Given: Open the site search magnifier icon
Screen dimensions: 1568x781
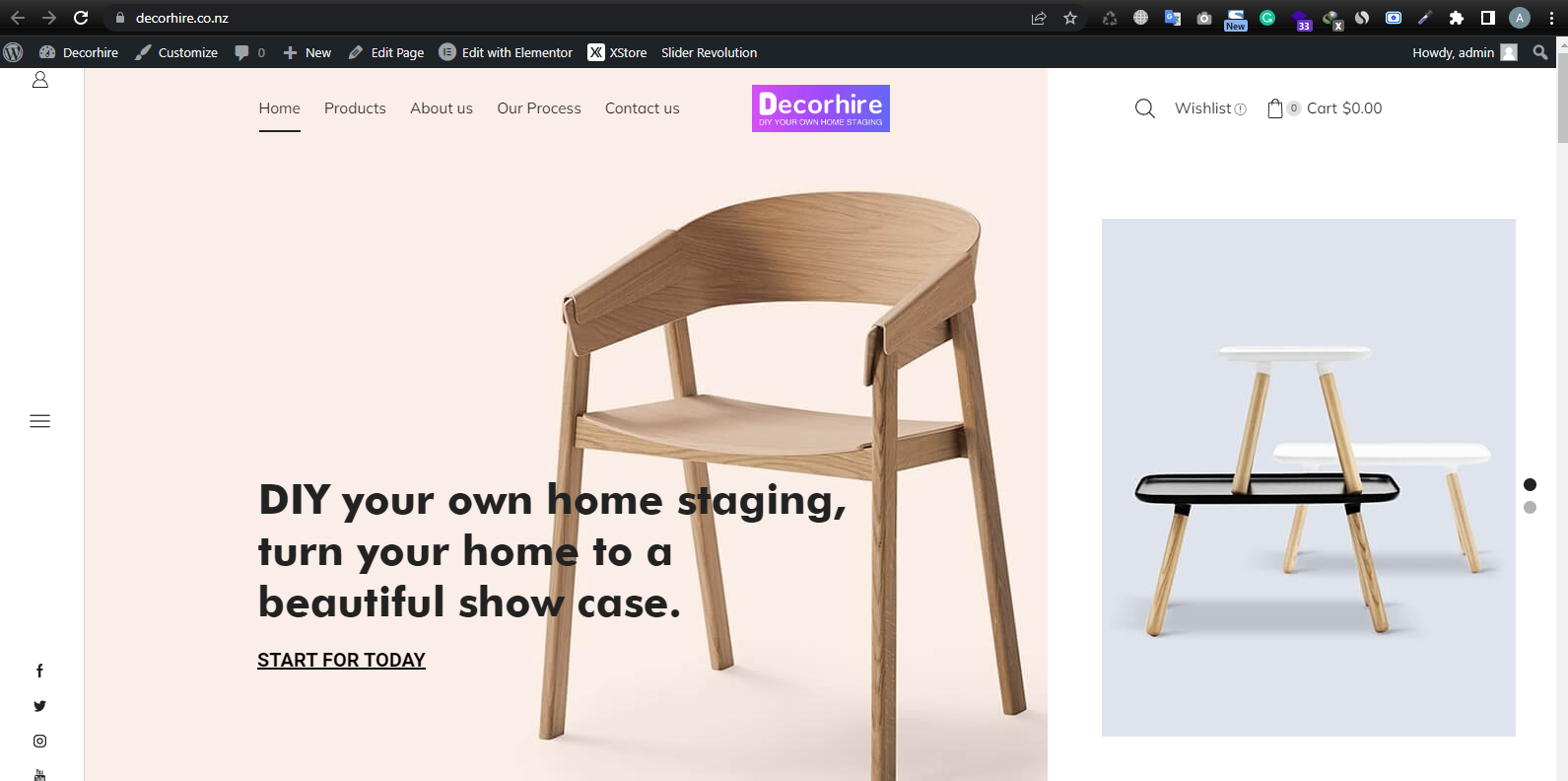Looking at the screenshot, I should [1144, 108].
